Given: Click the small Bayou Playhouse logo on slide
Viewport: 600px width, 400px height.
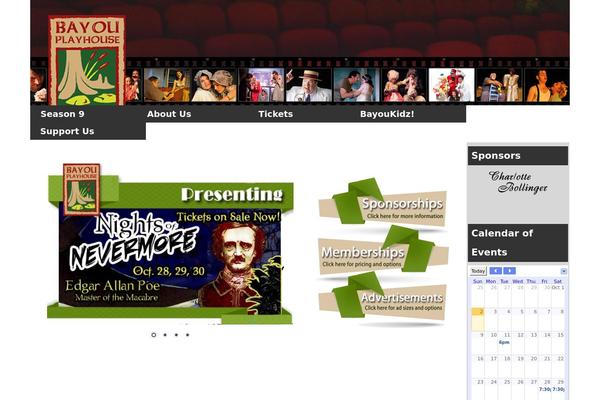Looking at the screenshot, I should tap(82, 189).
